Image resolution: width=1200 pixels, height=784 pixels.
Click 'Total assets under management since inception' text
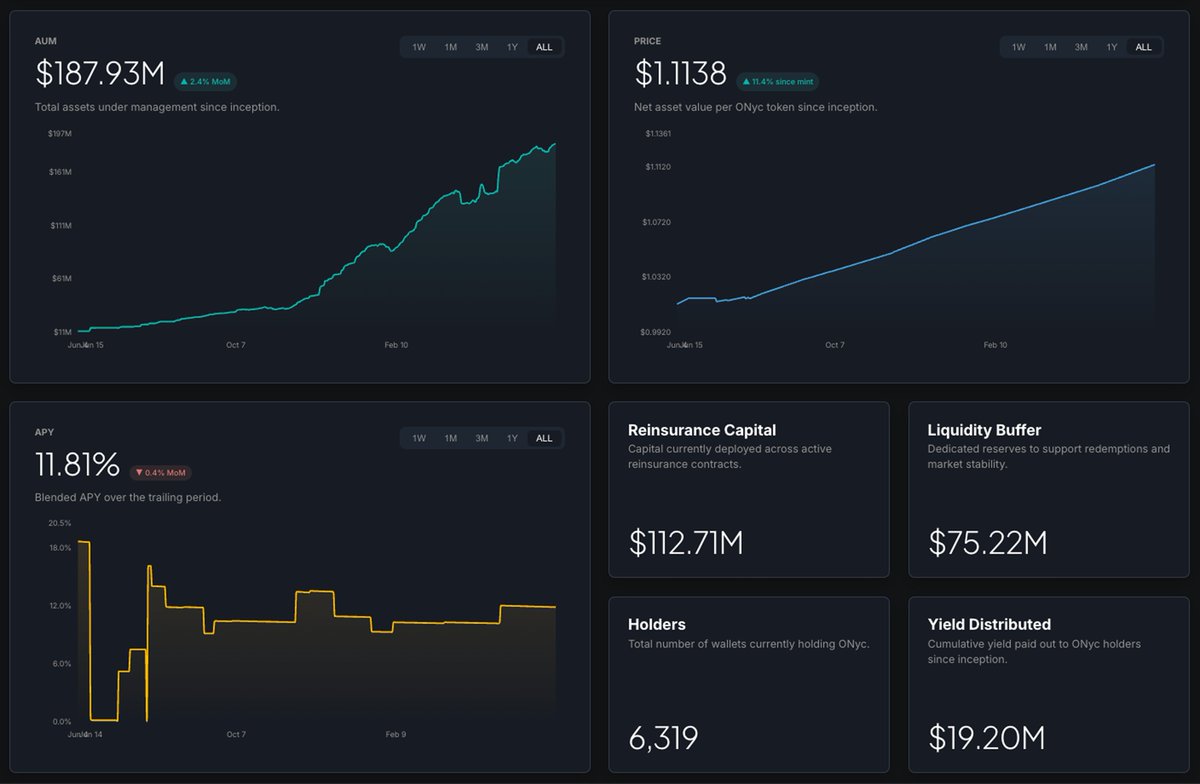click(157, 107)
